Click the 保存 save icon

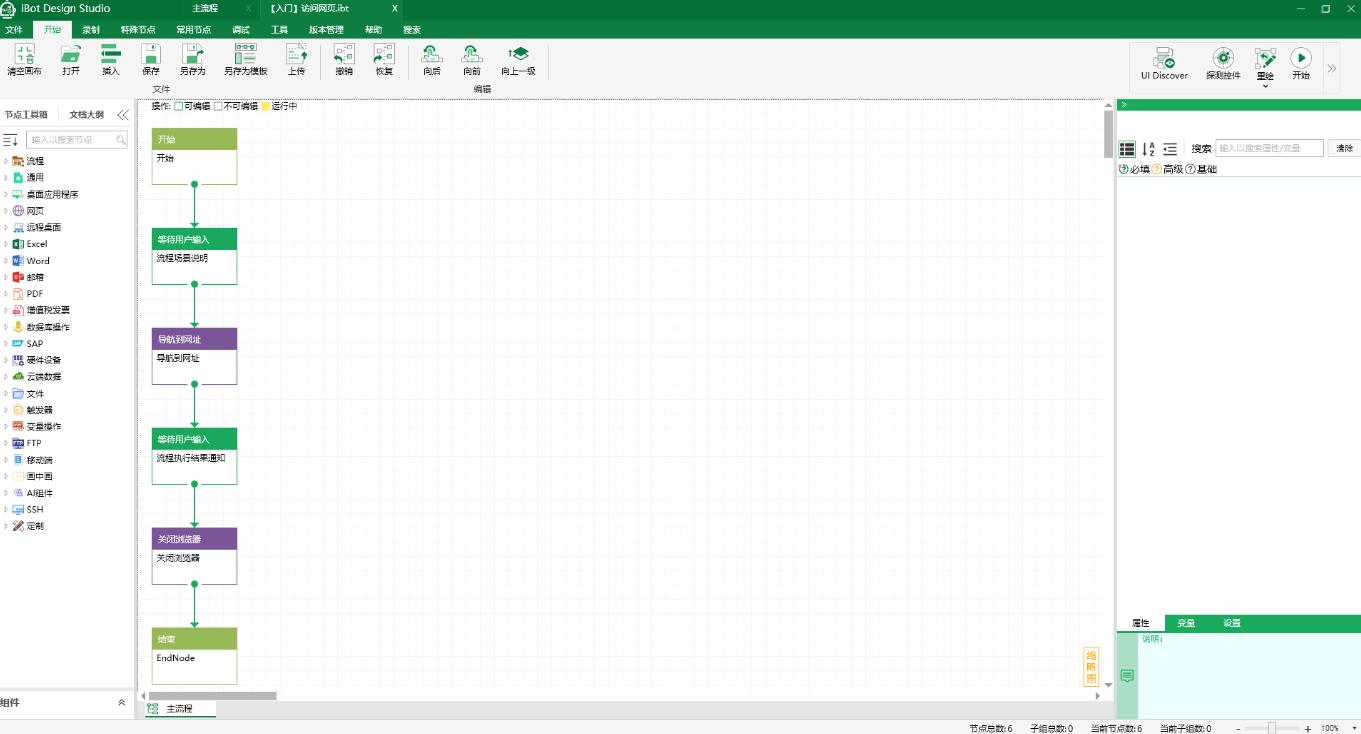[x=151, y=54]
